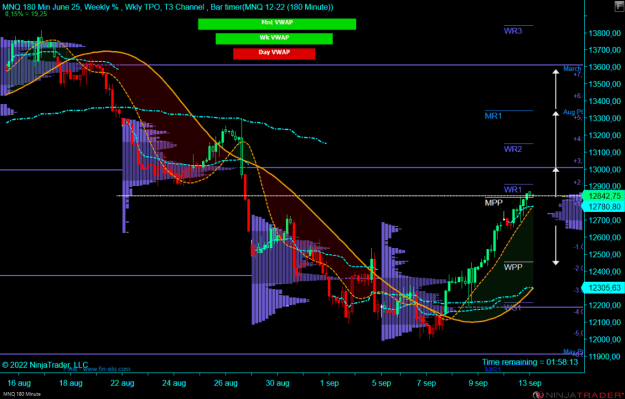Select the WR1 pivot level label
Screen dimensions: 625x399
(x=513, y=190)
